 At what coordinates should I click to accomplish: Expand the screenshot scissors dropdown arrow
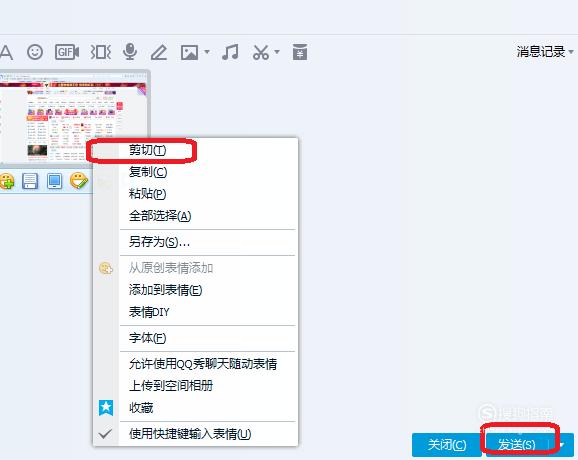point(277,52)
